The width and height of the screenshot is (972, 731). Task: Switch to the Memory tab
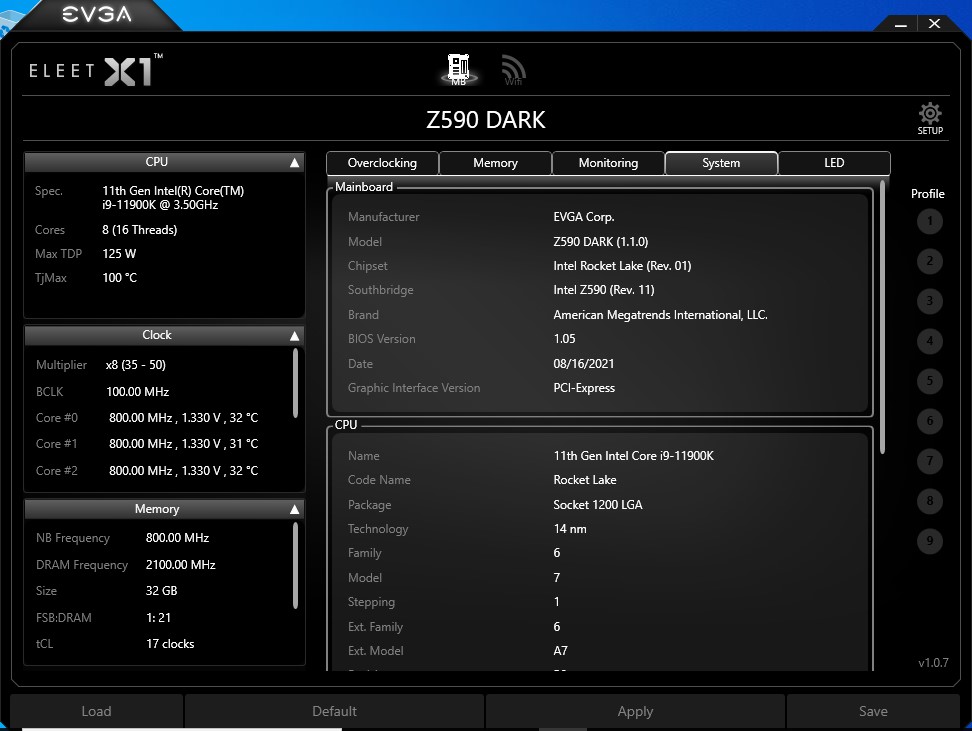495,163
